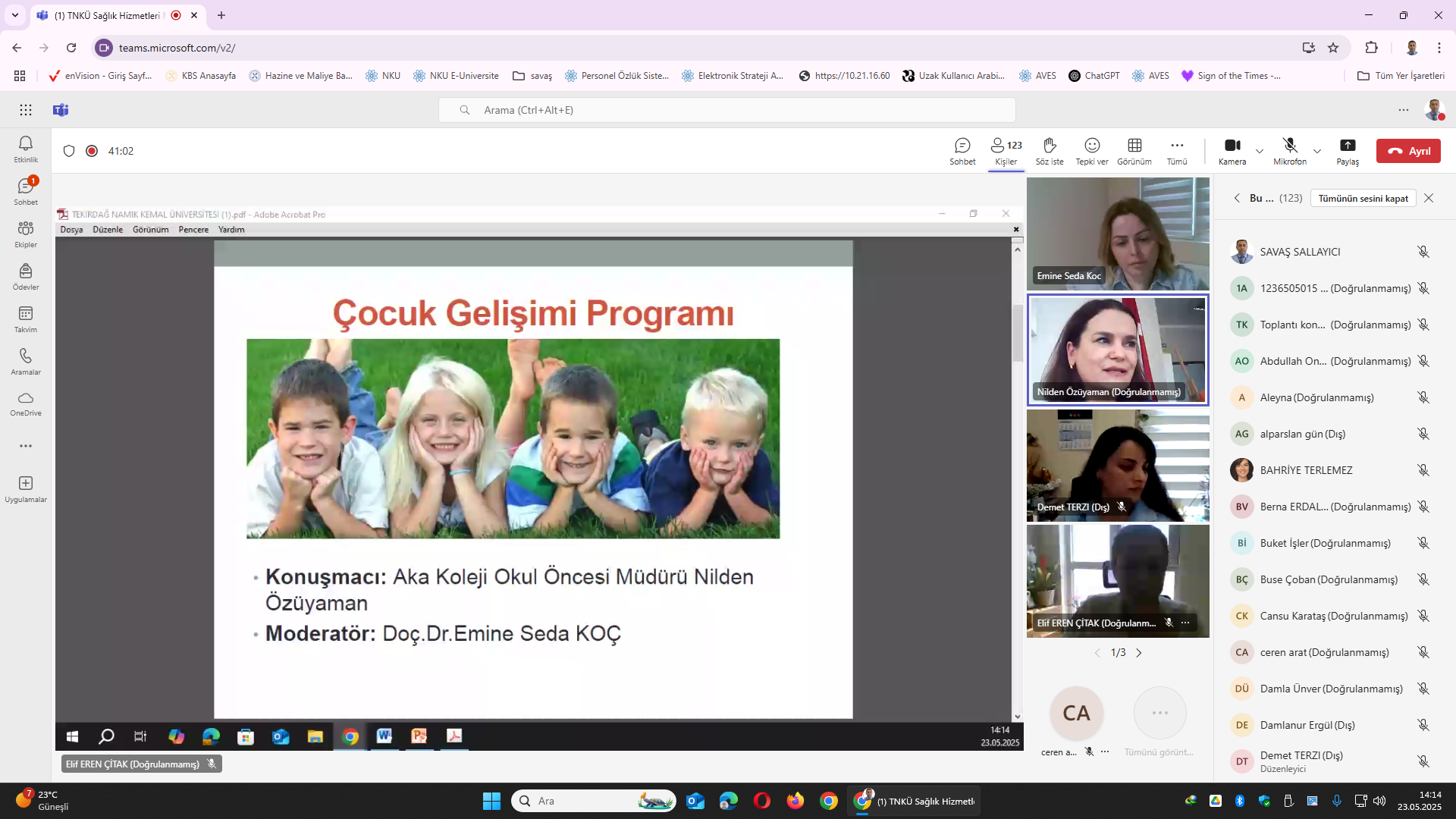
Task: Bookmark page with star icon
Action: tap(1333, 48)
